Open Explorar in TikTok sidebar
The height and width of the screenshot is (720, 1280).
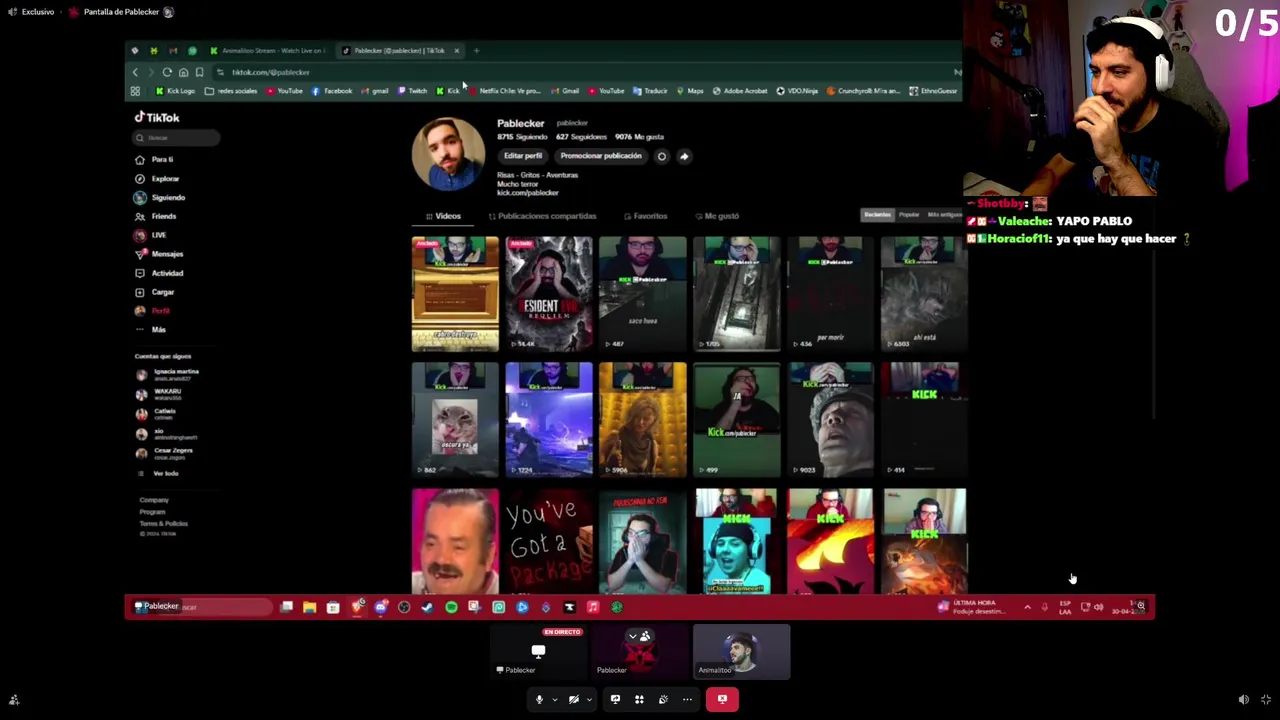point(157,178)
